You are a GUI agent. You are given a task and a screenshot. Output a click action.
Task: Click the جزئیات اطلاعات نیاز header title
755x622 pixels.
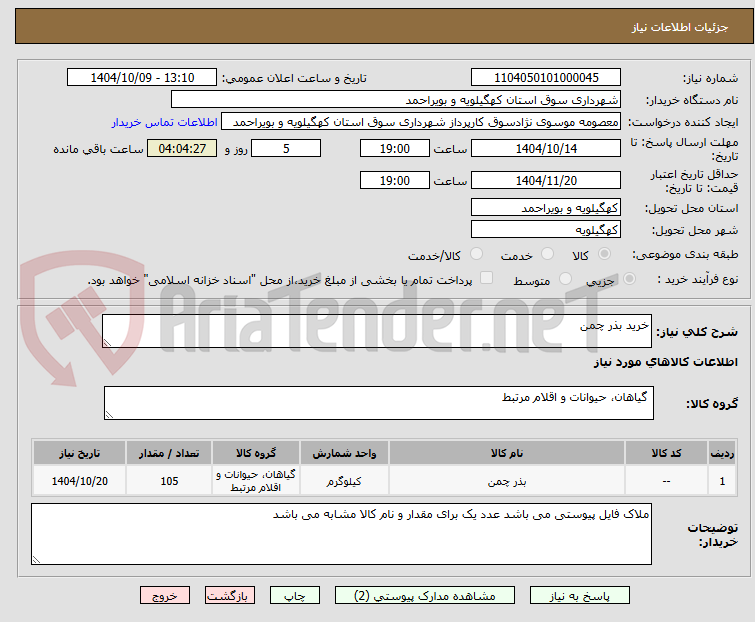[680, 27]
